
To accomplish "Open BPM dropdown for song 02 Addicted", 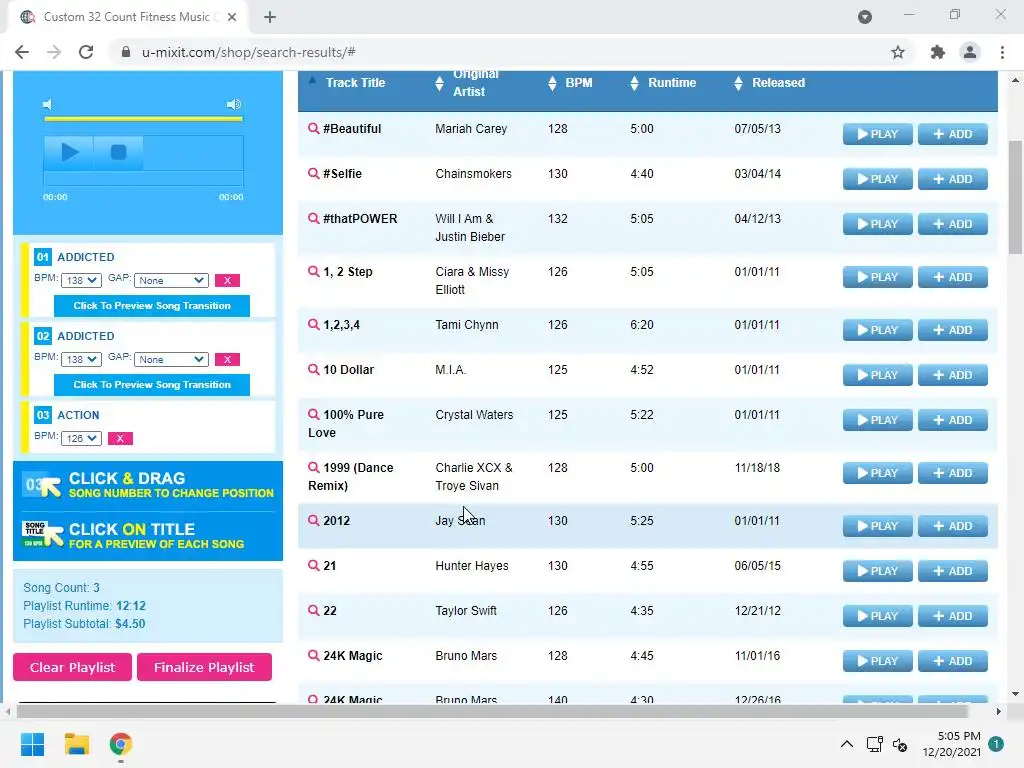I will tap(81, 359).
